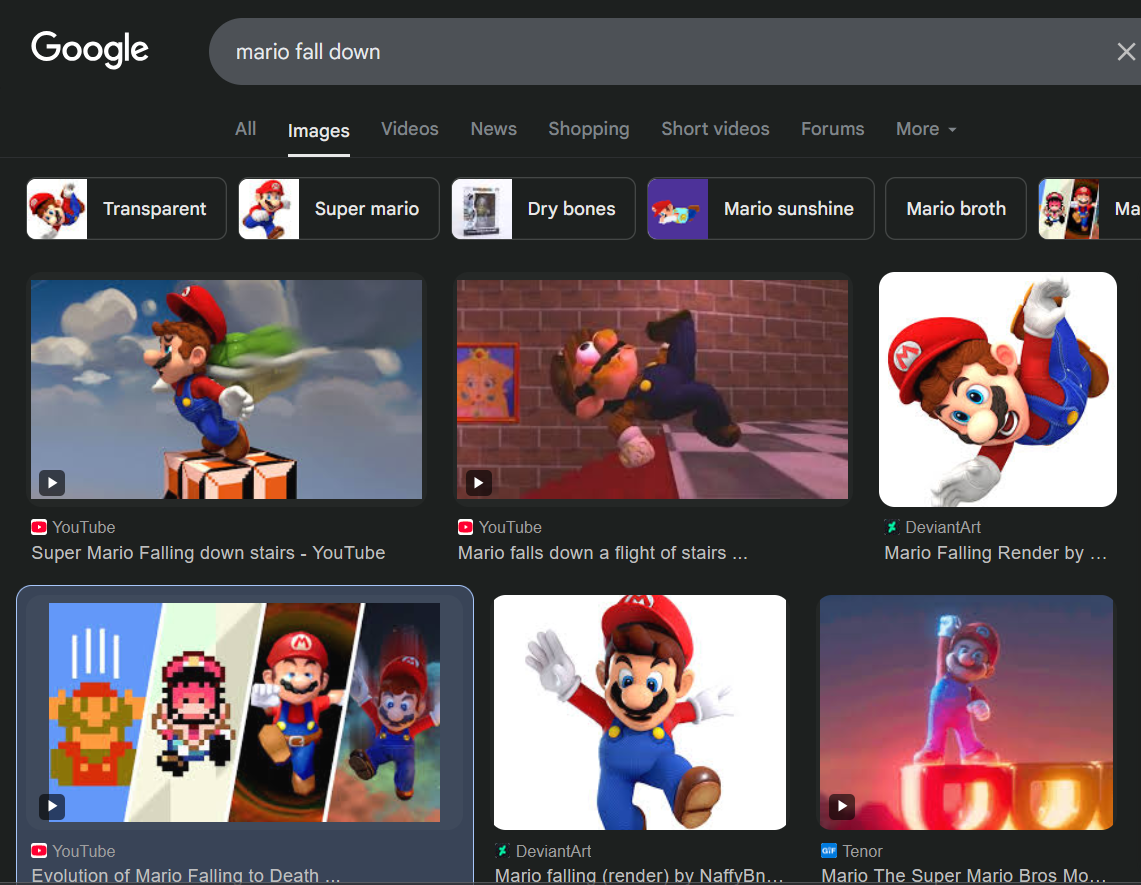Screen dimensions: 1141x885
Task: Open Mario falls down a flight of stairs thumbnail
Action: [x=652, y=389]
